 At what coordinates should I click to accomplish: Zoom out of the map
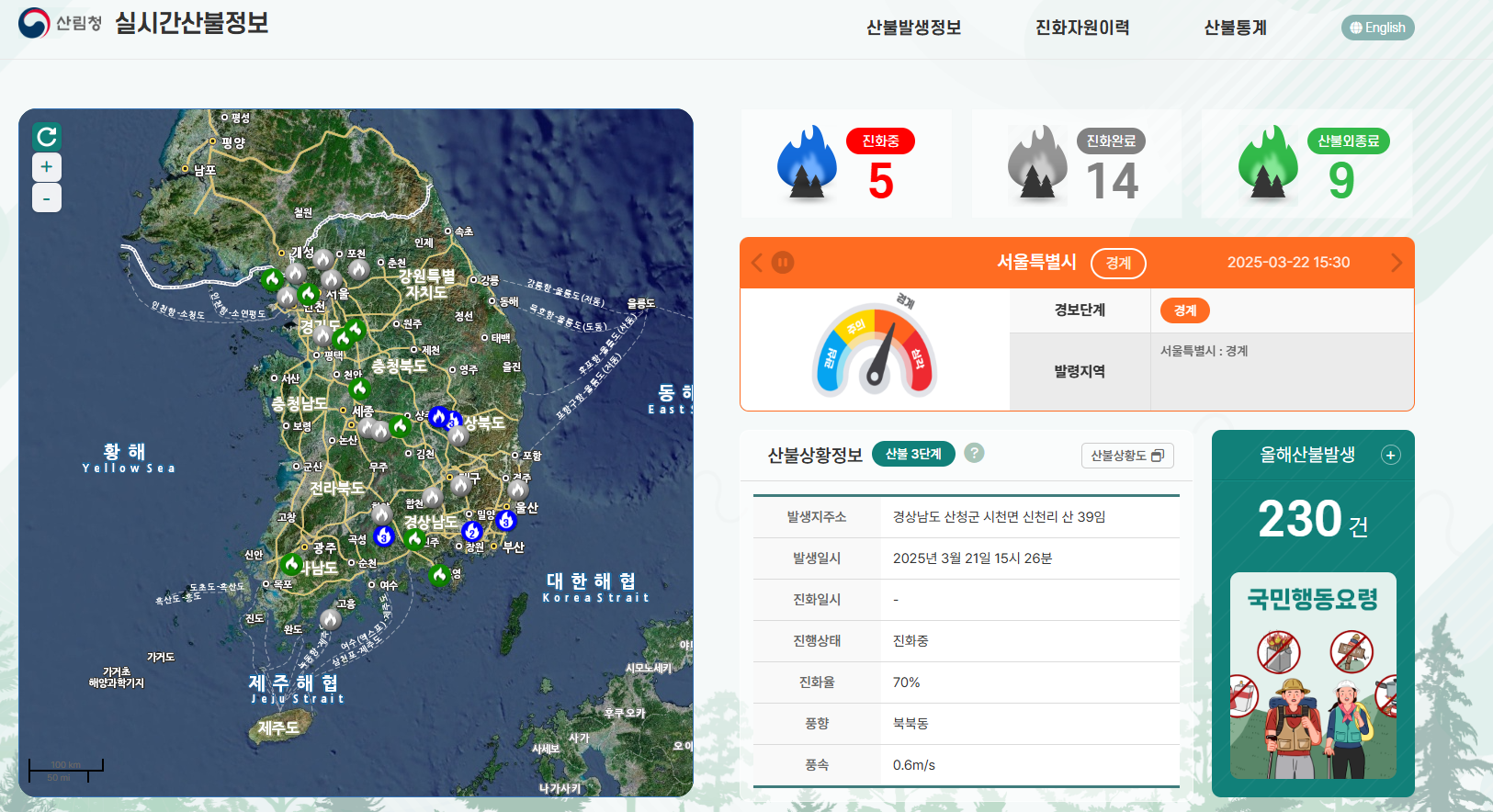tap(47, 197)
